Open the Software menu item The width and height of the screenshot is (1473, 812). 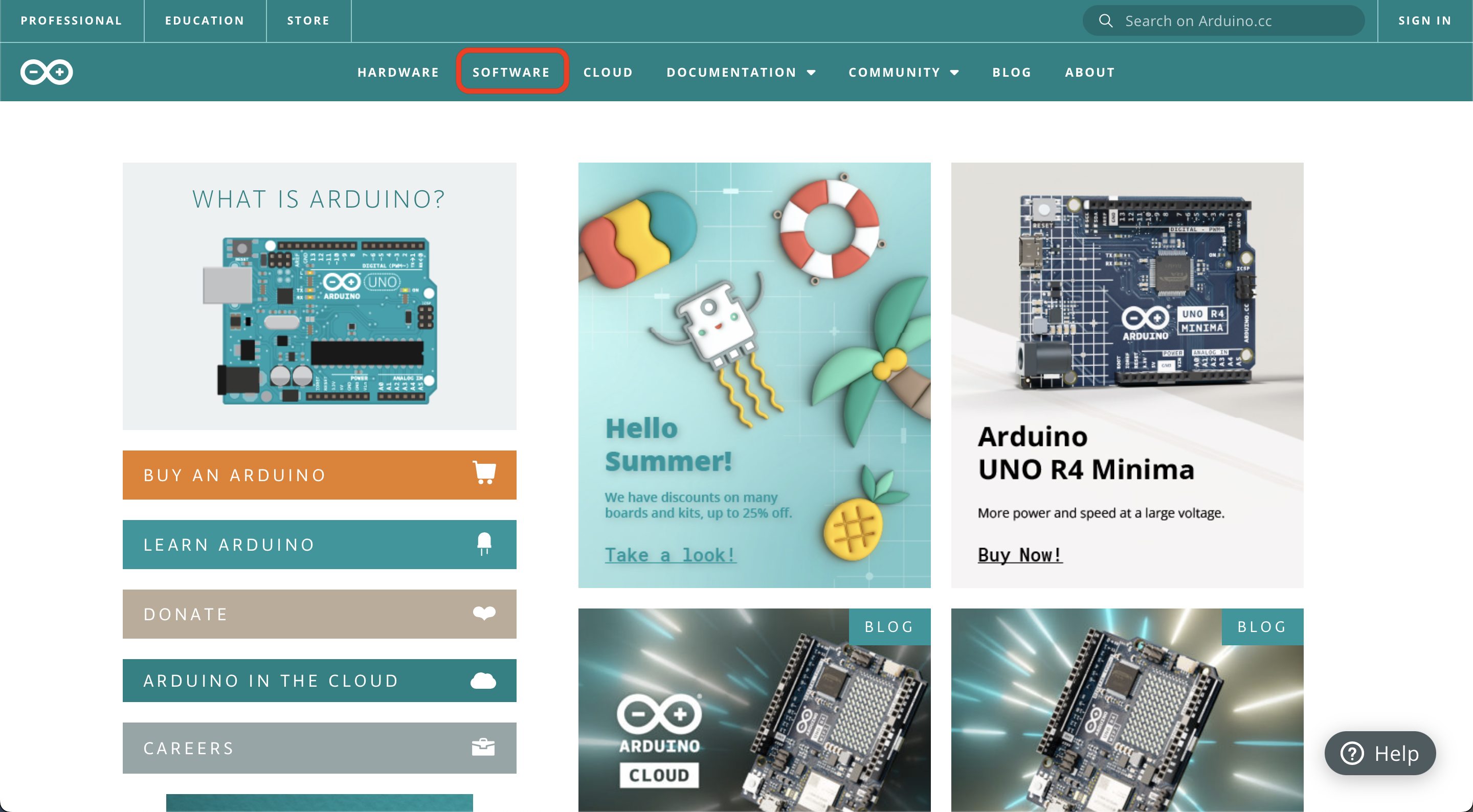coord(511,72)
